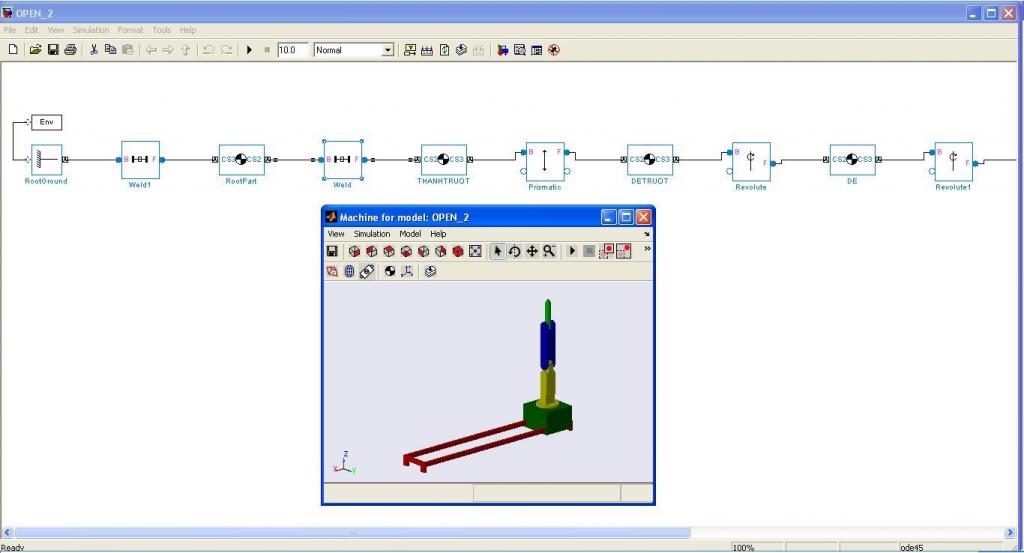Toggle convex hulls display icon

tap(332, 272)
